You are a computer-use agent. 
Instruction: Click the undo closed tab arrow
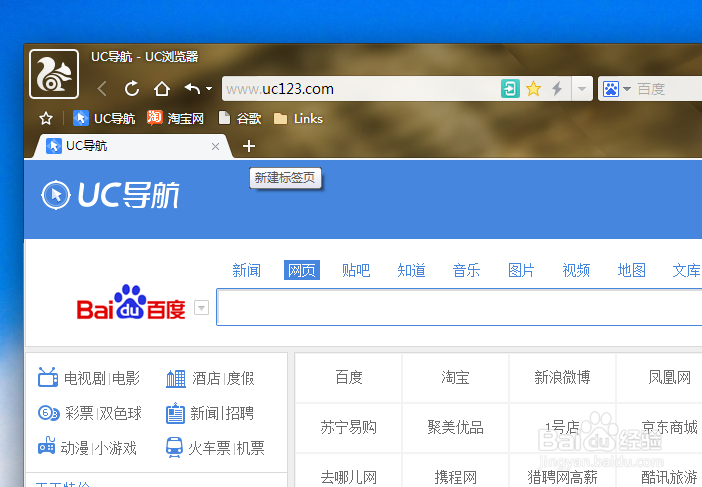(192, 89)
